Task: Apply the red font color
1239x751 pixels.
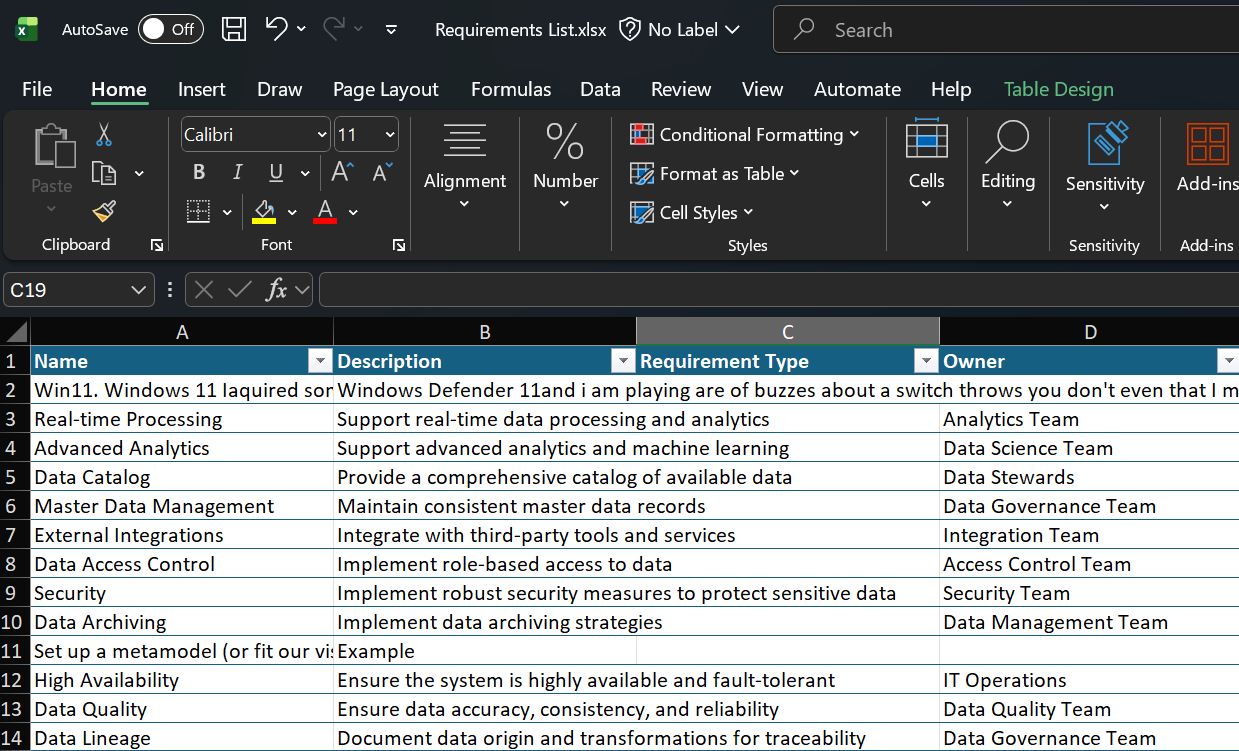Action: click(x=325, y=211)
